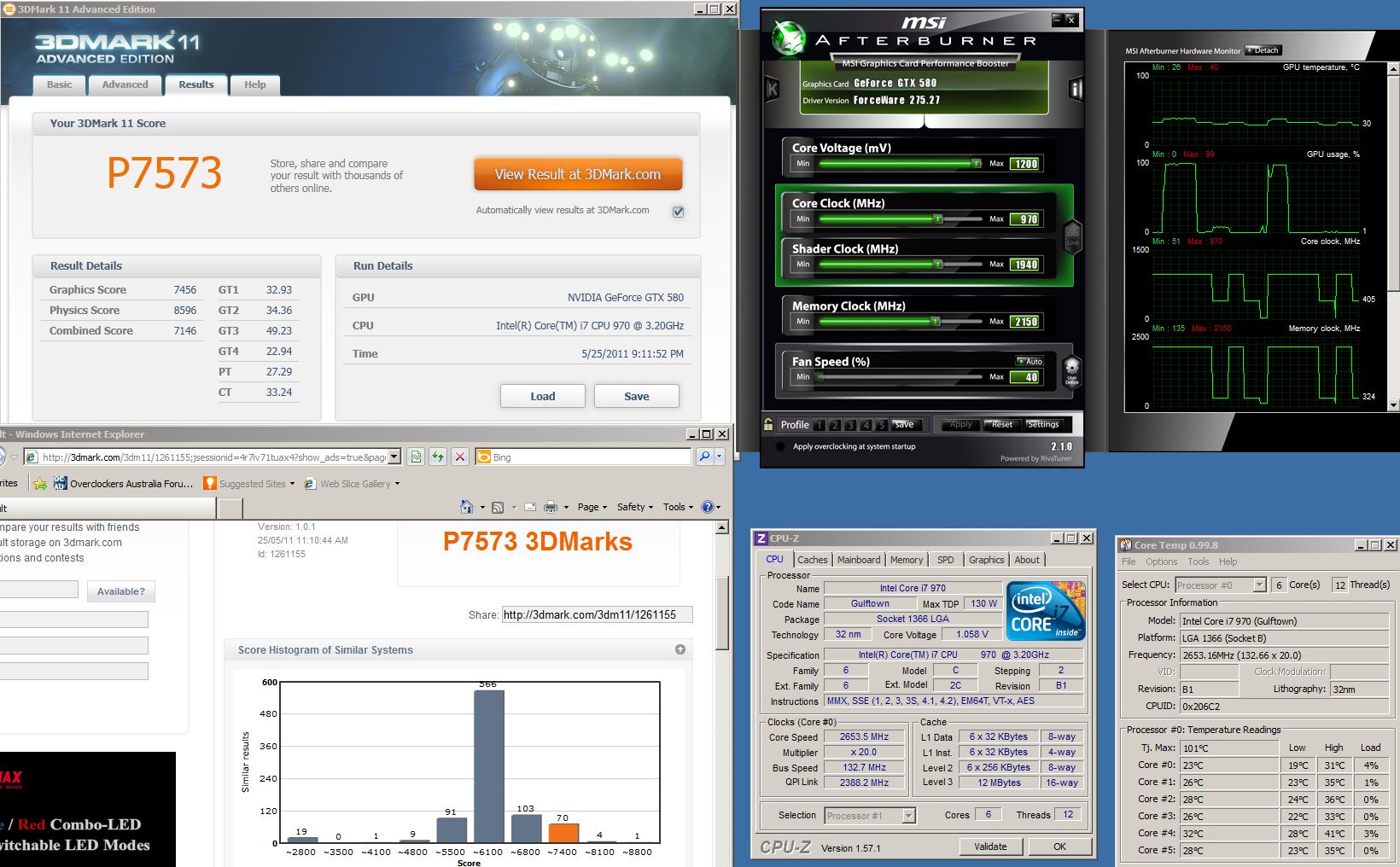Detach the Afterburner hardware monitor
The image size is (1400, 867).
1263,50
